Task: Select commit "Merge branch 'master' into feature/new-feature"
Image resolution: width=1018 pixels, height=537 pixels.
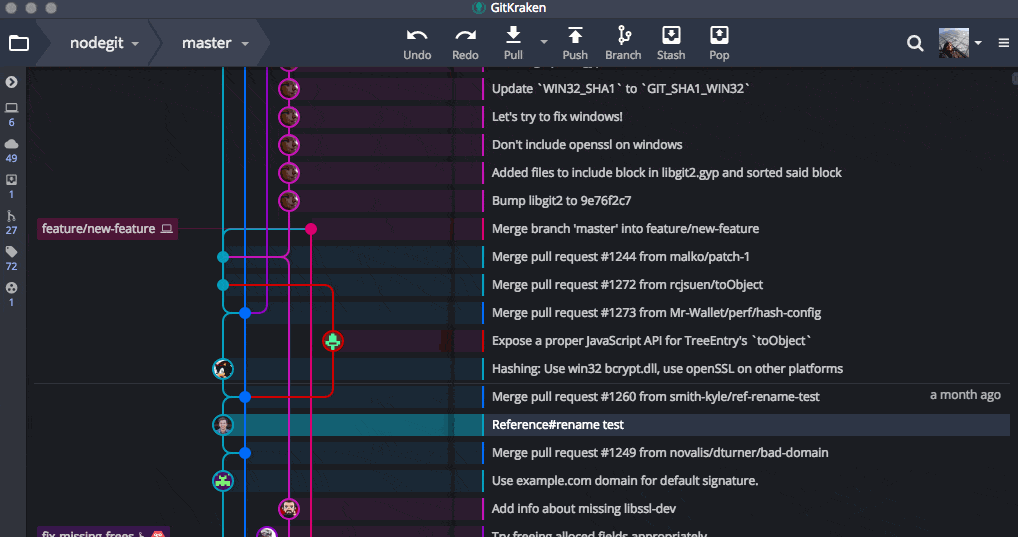Action: click(625, 229)
